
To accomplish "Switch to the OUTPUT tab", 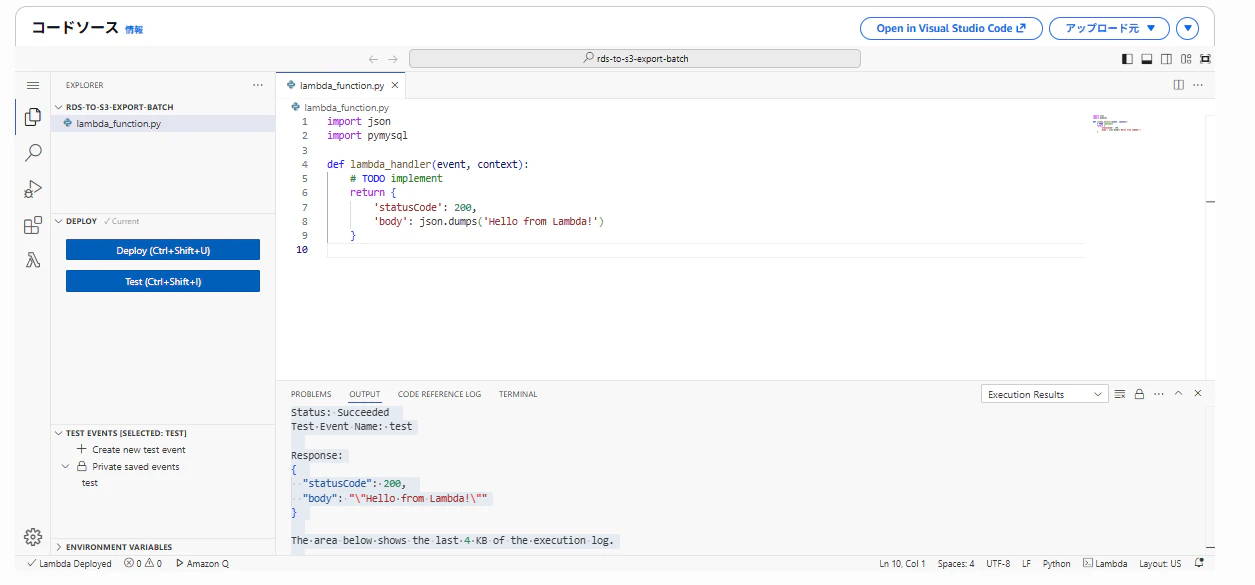I will tap(365, 394).
